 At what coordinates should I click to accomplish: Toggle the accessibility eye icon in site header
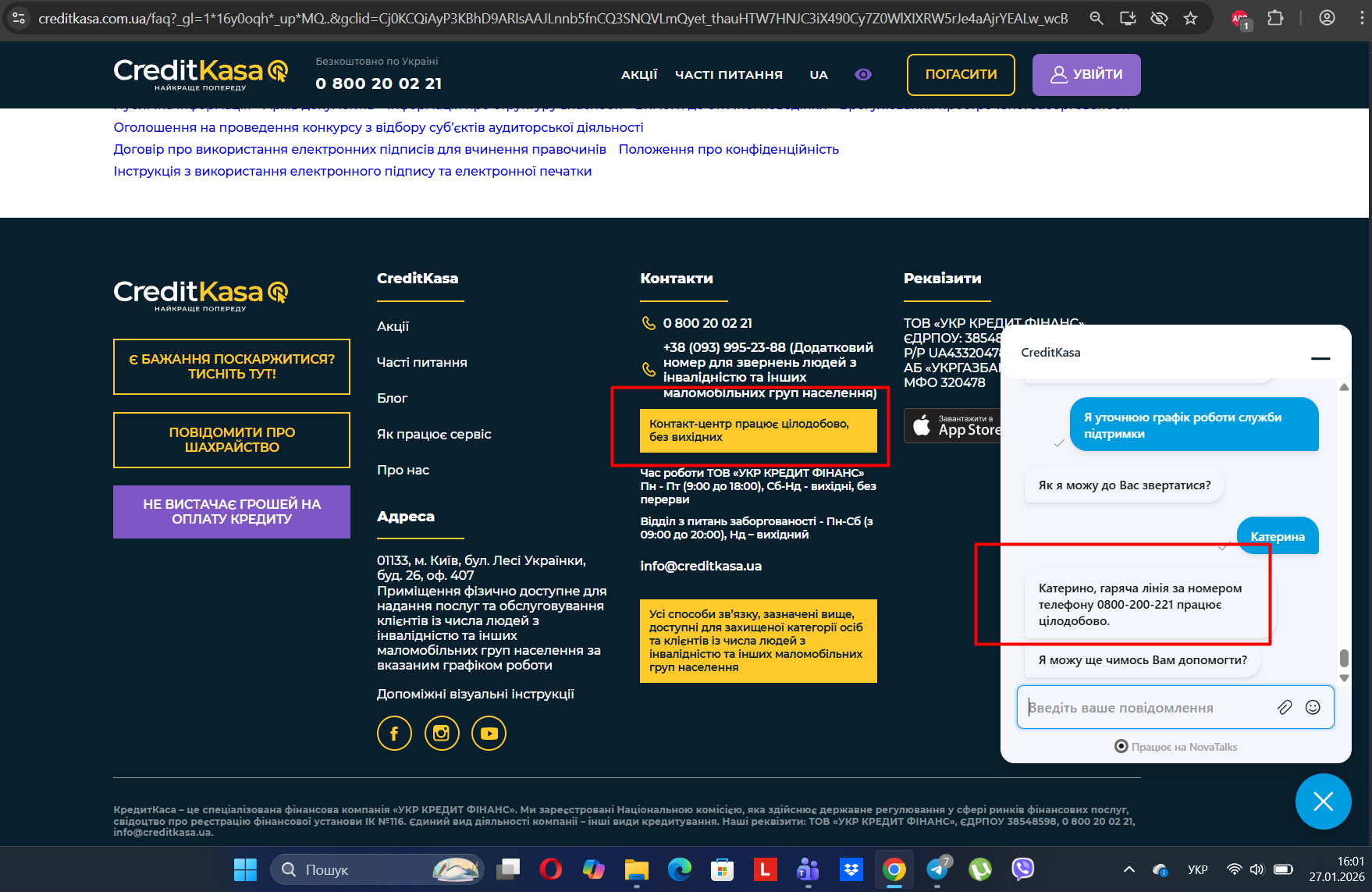(x=863, y=74)
